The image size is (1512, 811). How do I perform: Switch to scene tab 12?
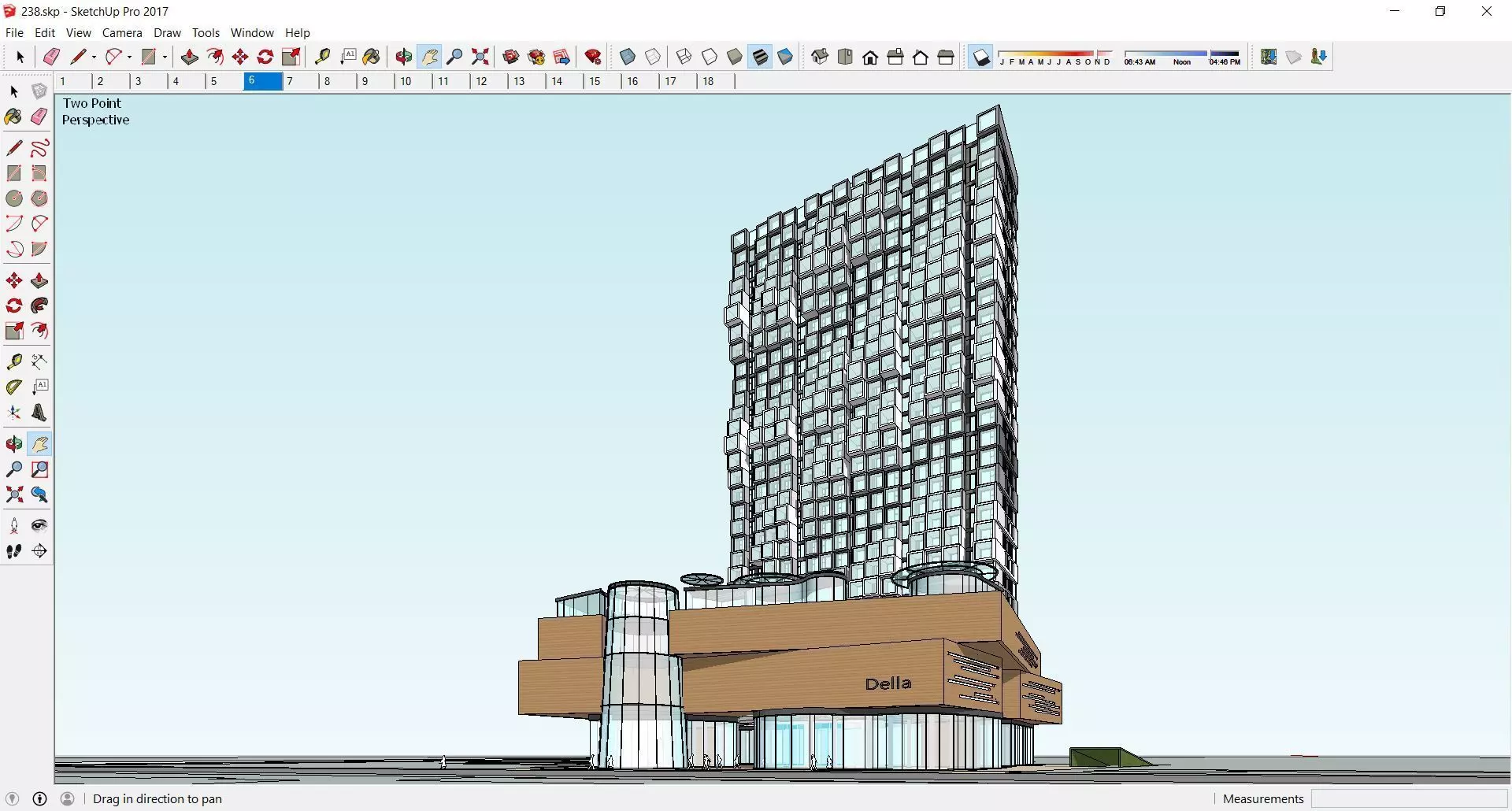point(490,81)
